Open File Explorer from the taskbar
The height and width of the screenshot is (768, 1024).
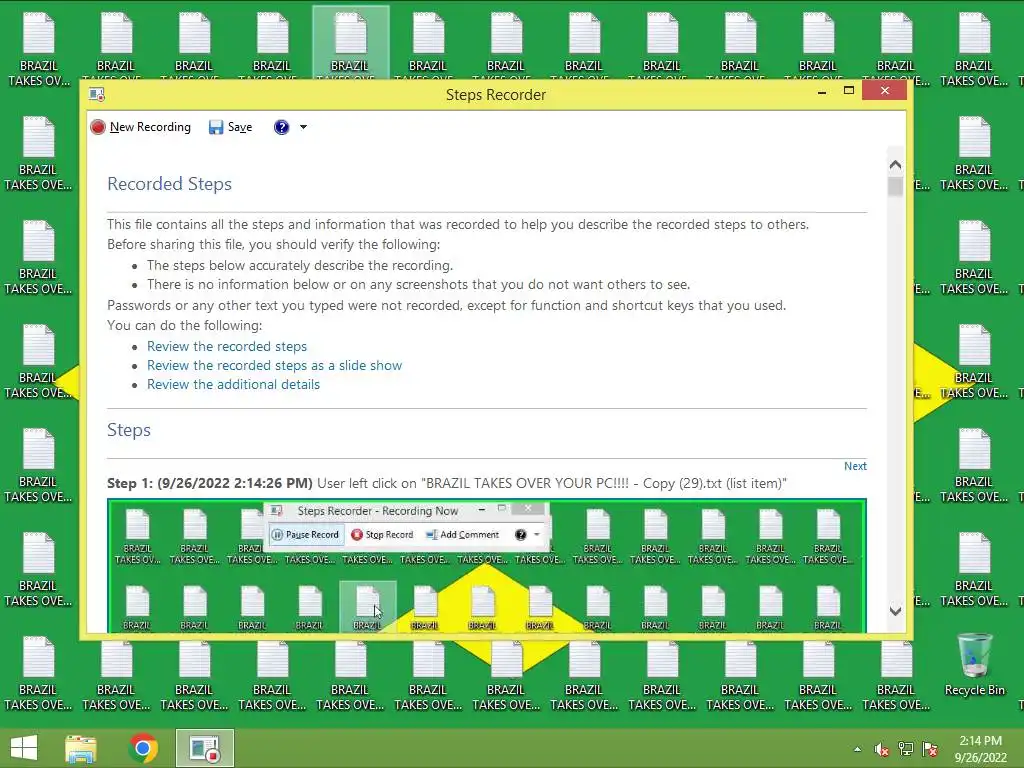[81, 748]
